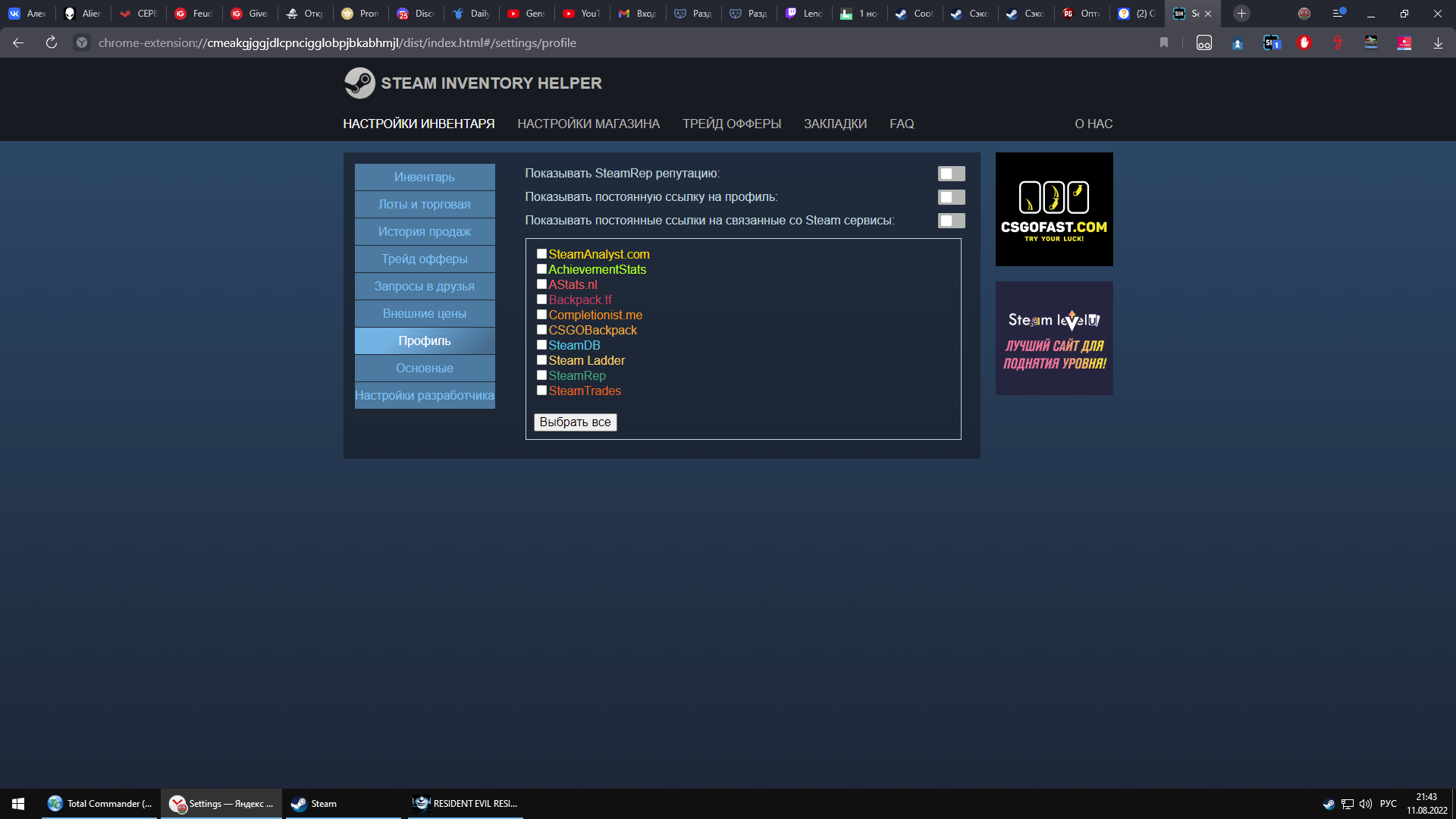Click the SteamAnalyst.com link text

(x=599, y=254)
